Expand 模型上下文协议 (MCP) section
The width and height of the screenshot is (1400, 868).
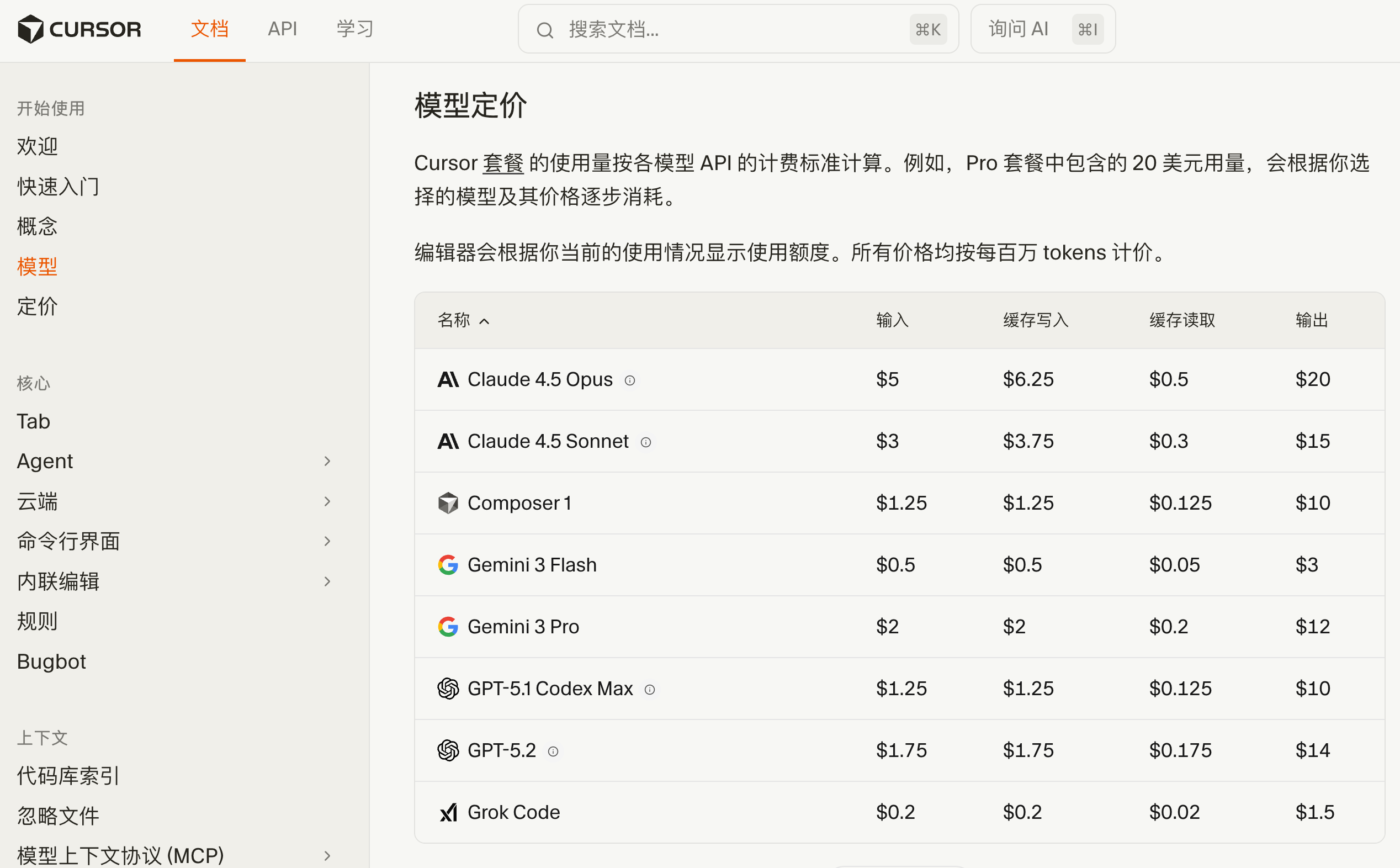pos(327,855)
